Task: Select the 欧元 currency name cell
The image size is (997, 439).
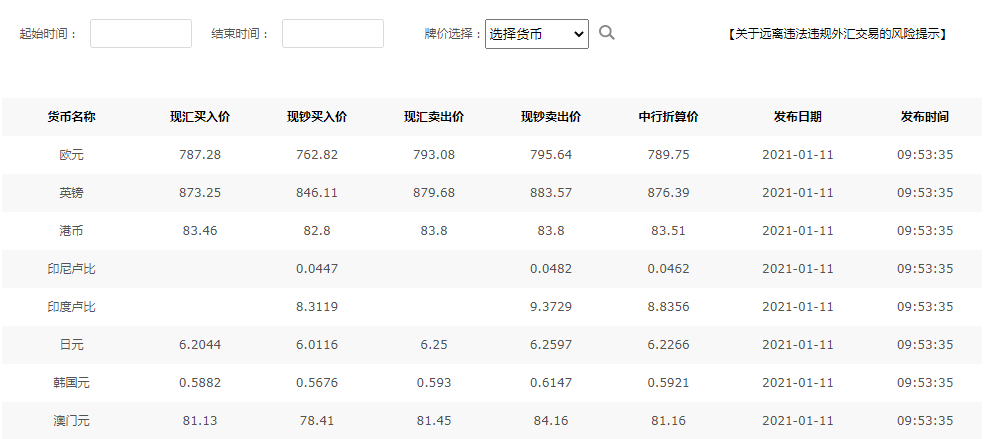Action: click(71, 155)
